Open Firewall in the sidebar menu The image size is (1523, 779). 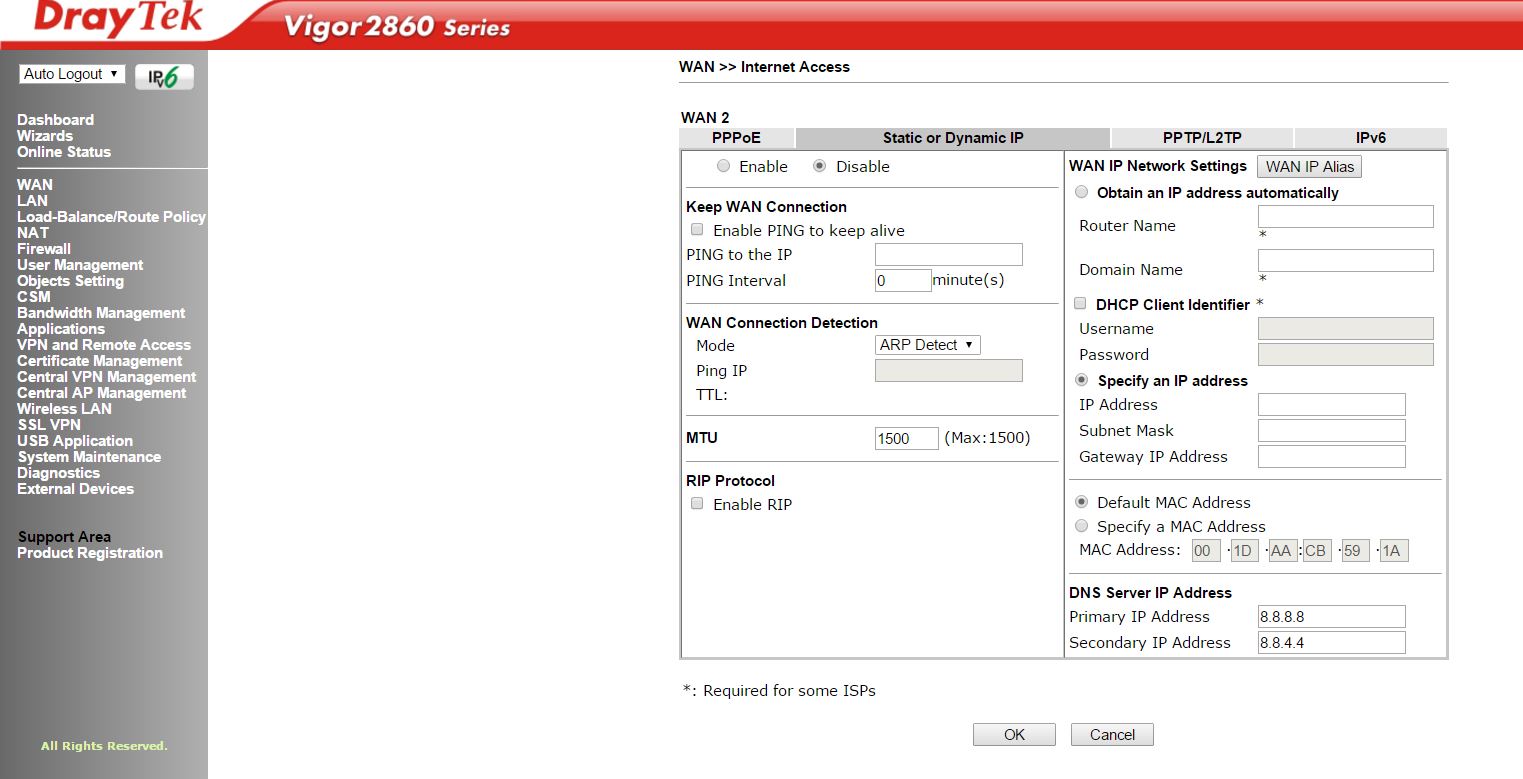[x=44, y=249]
